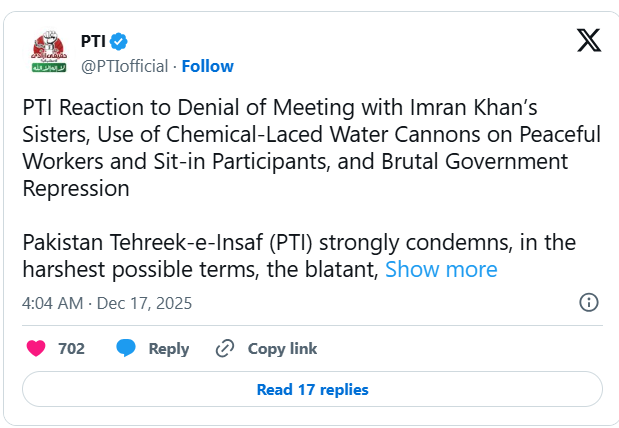Open the 4:04 AM time link
619x428 pixels.
click(52, 302)
